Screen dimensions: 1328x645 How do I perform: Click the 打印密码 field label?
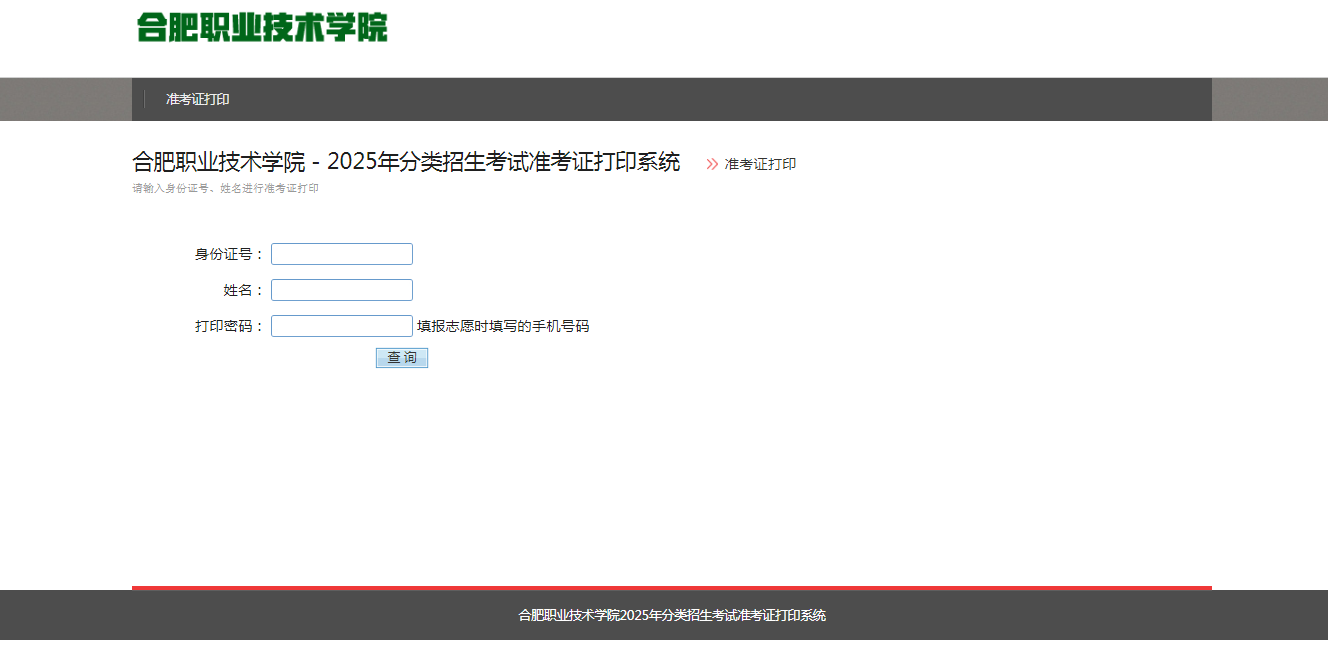click(229, 326)
